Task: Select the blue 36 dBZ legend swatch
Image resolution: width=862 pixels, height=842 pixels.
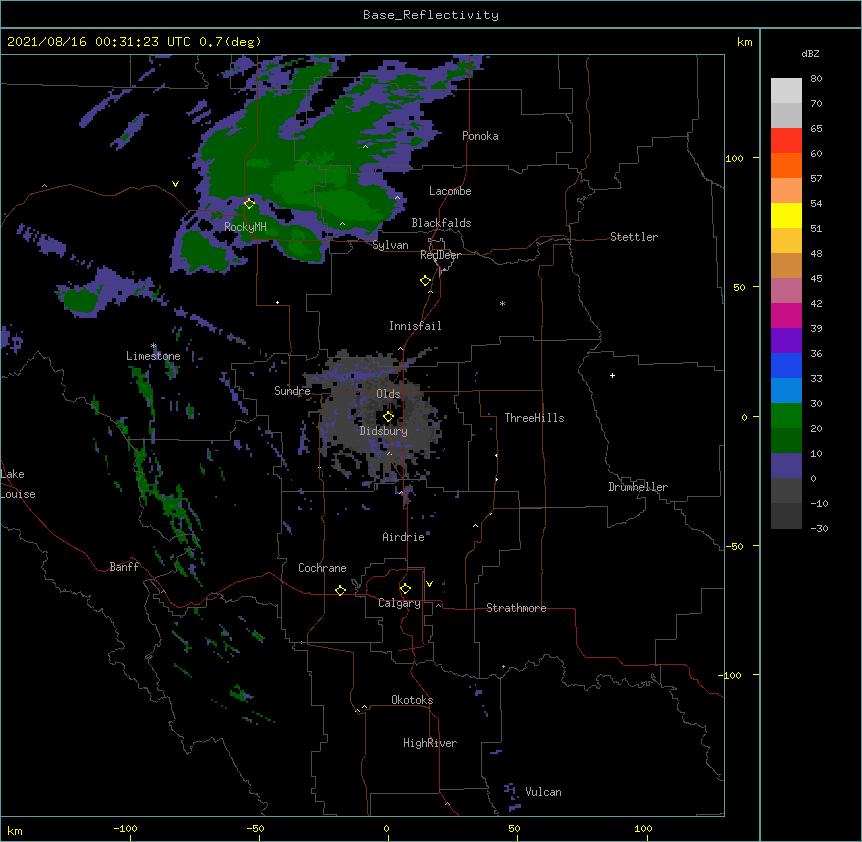Action: tap(786, 365)
